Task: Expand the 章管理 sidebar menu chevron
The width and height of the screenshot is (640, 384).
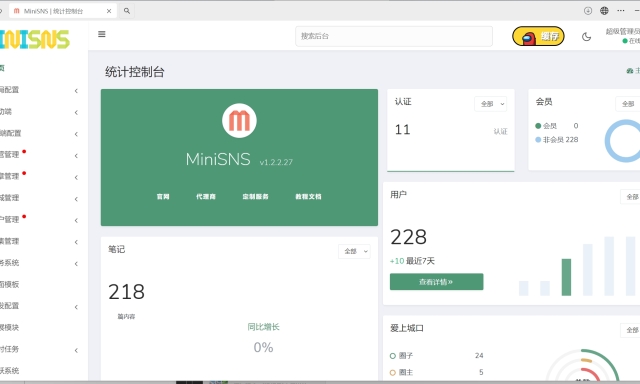Action: coord(76,177)
